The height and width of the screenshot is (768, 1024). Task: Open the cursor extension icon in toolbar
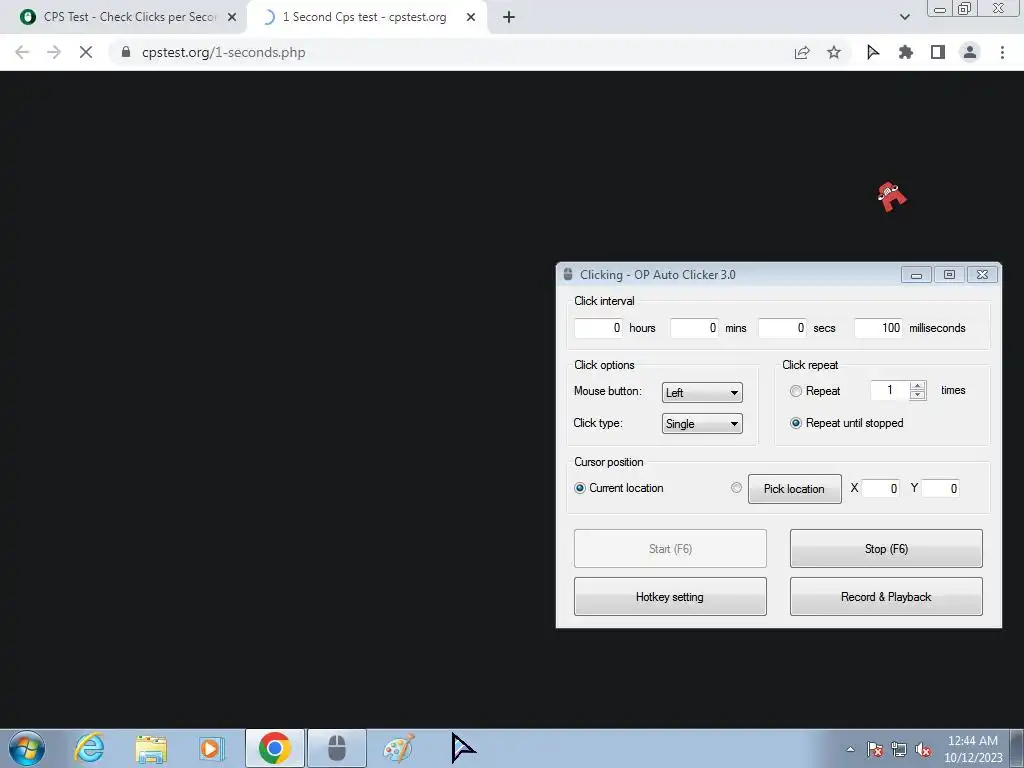[873, 52]
